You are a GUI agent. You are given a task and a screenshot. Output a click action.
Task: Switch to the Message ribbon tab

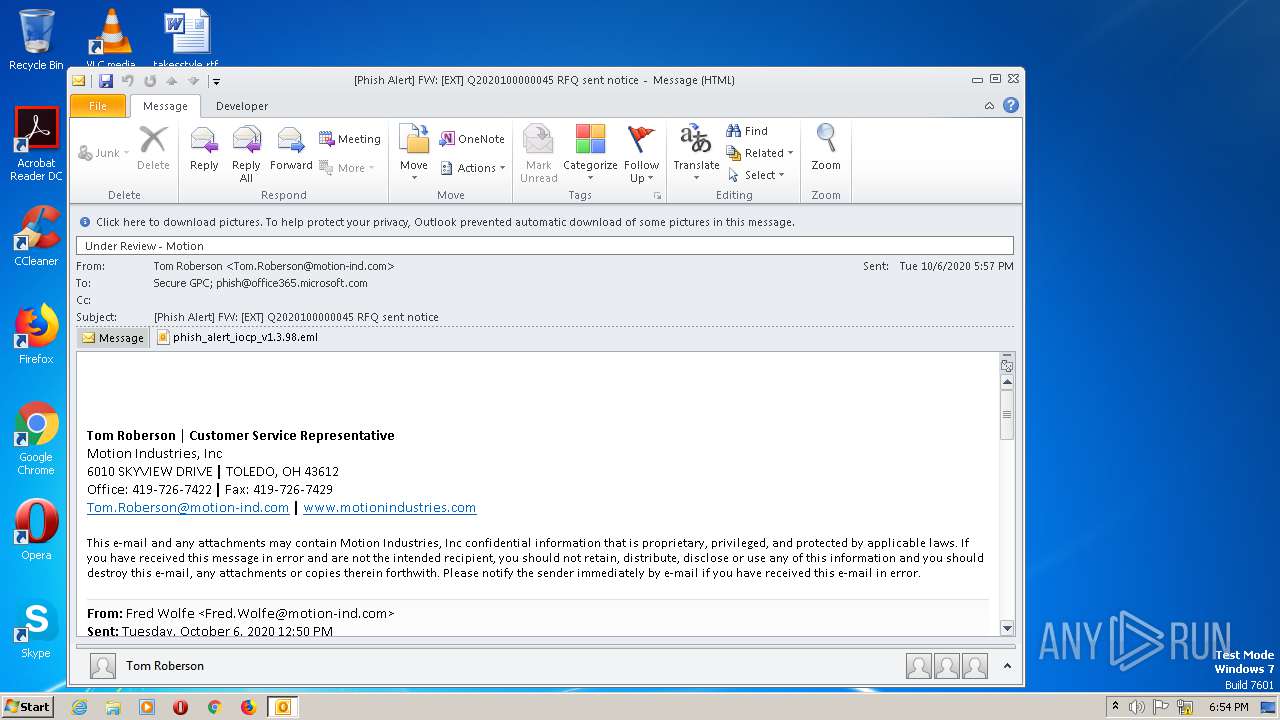(165, 106)
